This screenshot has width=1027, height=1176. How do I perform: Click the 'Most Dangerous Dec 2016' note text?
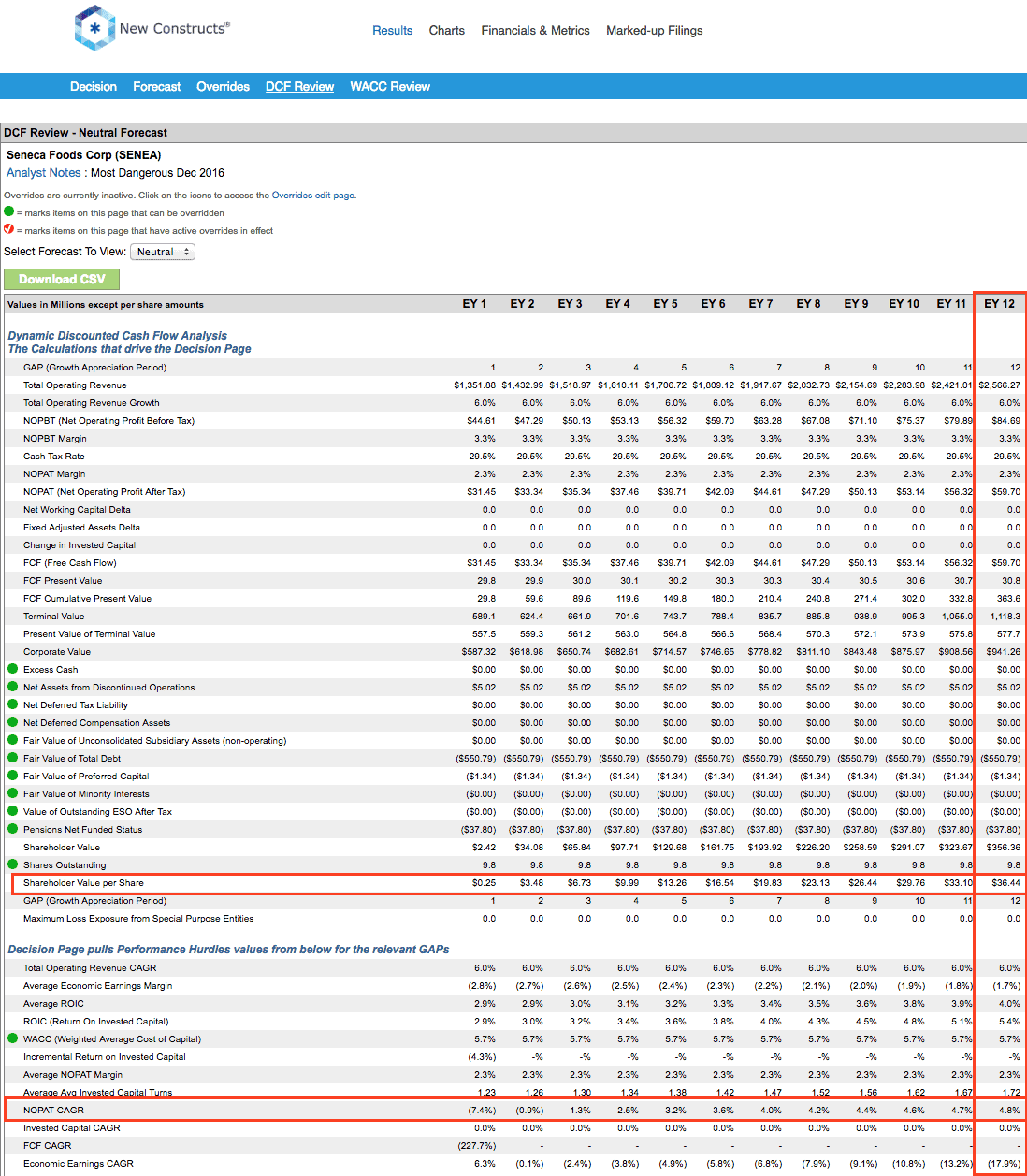(x=158, y=173)
